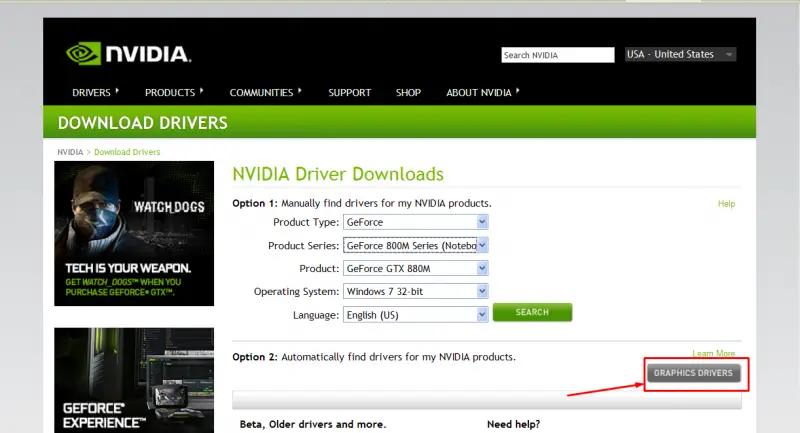Expand the Product Type dropdown
Screen dimensions: 800x433
[415, 222]
